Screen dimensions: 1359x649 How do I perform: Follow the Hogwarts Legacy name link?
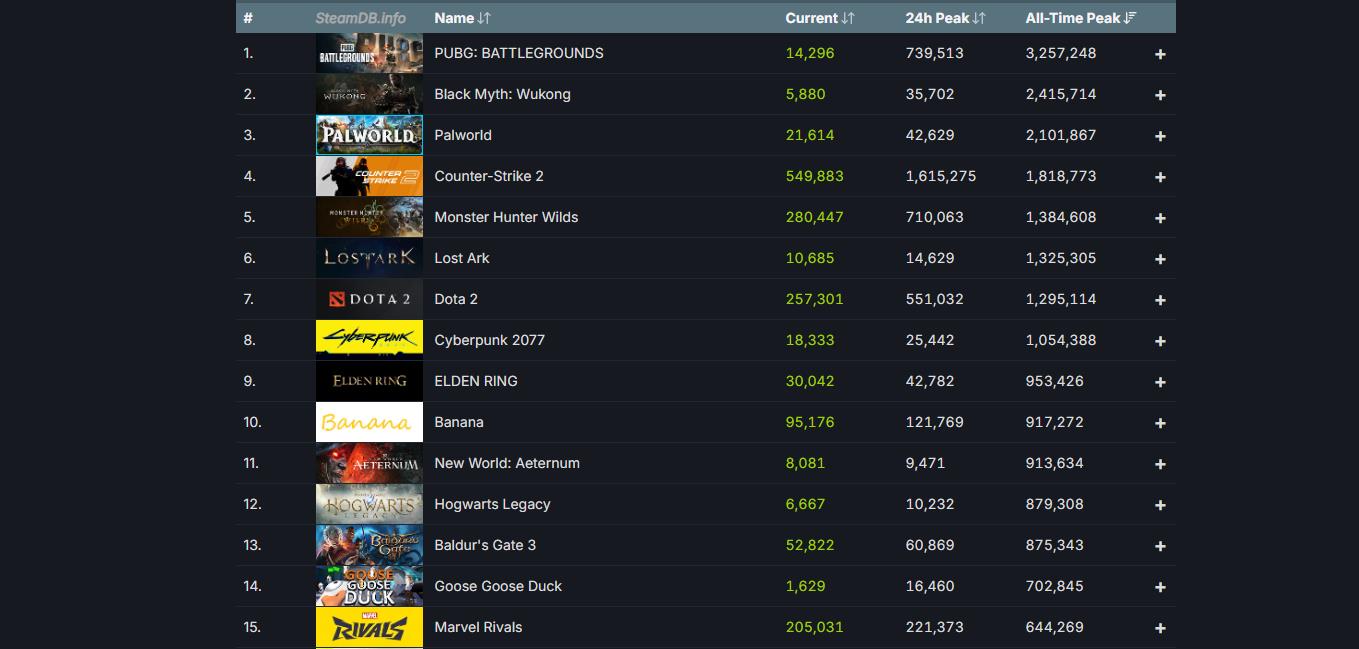tap(492, 504)
